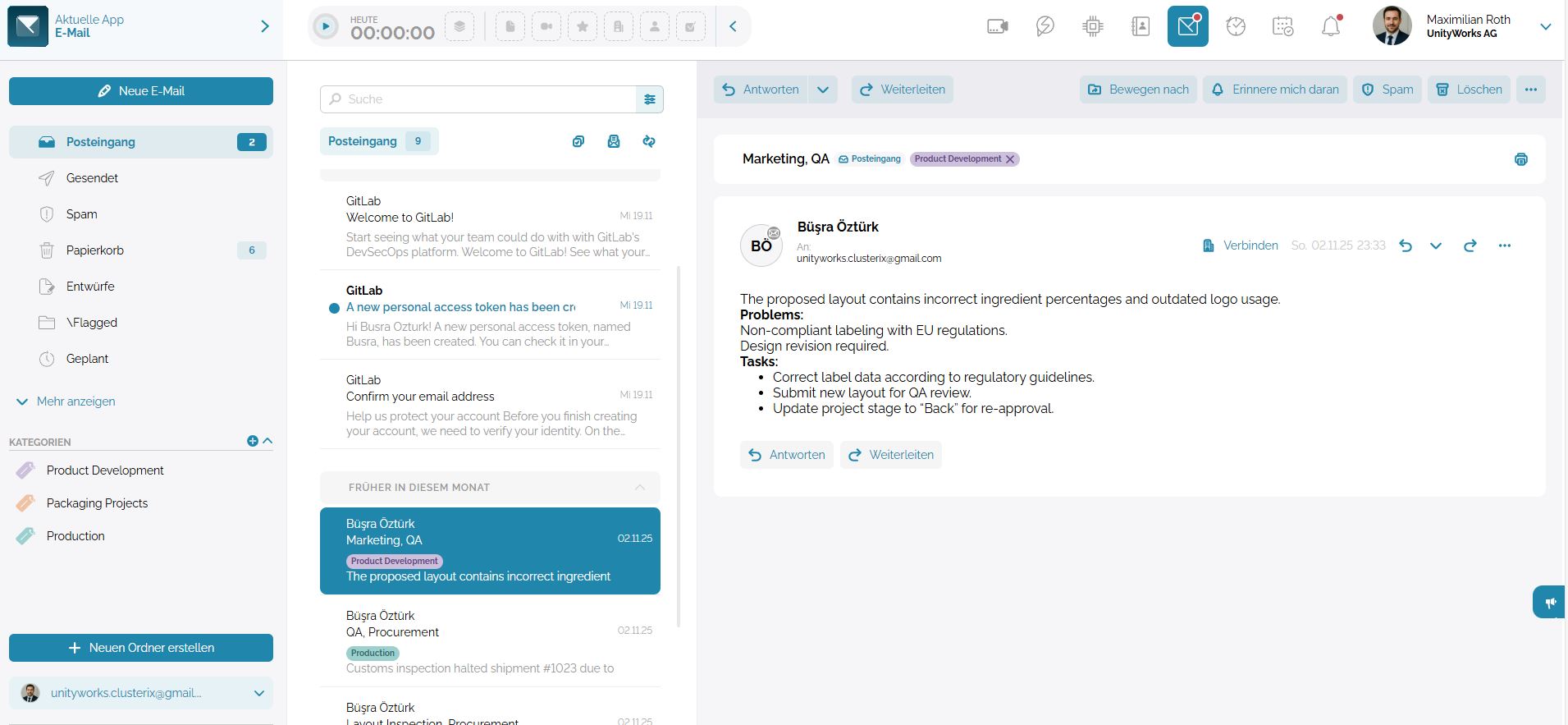The image size is (1568, 725).
Task: Open the processor chip app icon
Action: (1093, 26)
